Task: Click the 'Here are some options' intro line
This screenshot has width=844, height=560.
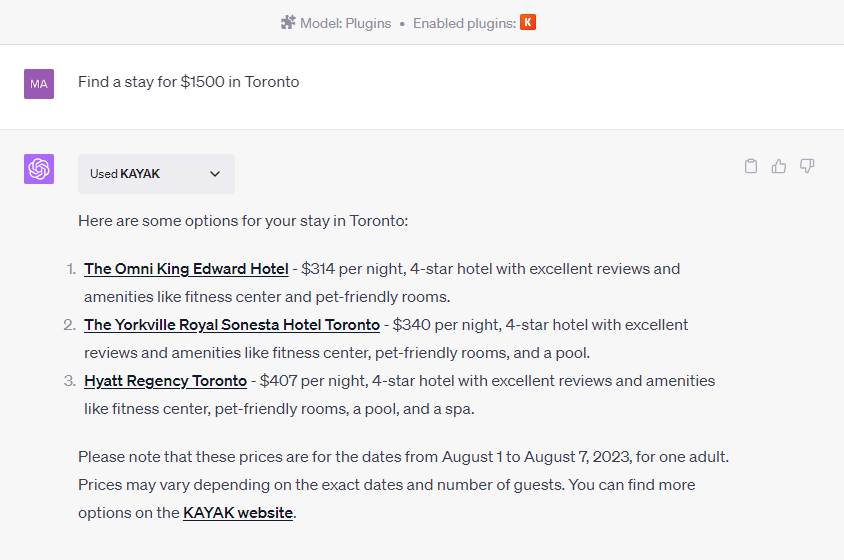Action: click(243, 221)
